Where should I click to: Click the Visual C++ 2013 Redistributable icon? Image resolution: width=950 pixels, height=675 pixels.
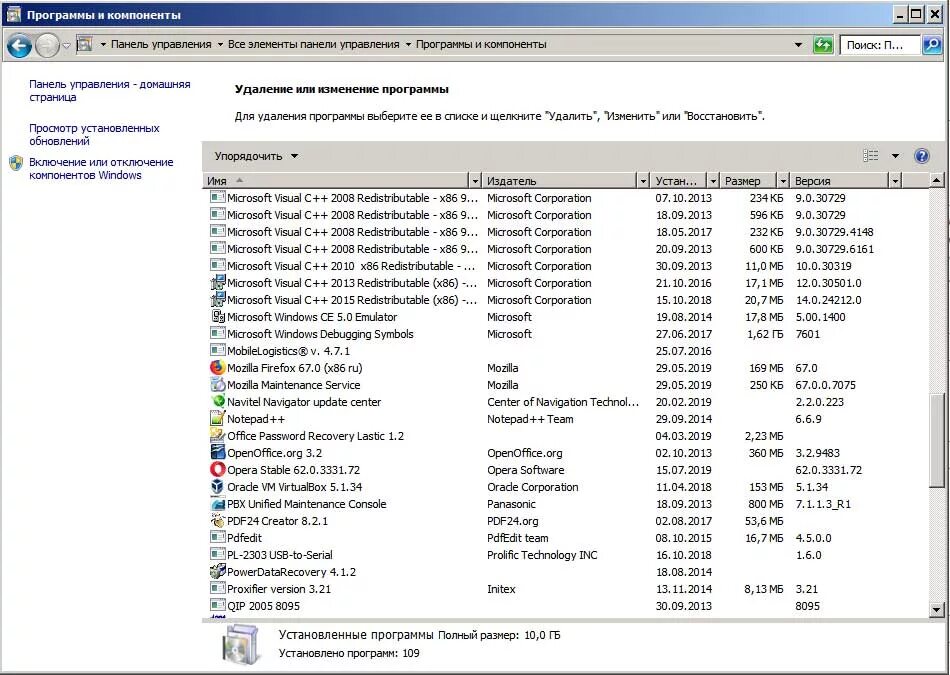point(218,283)
